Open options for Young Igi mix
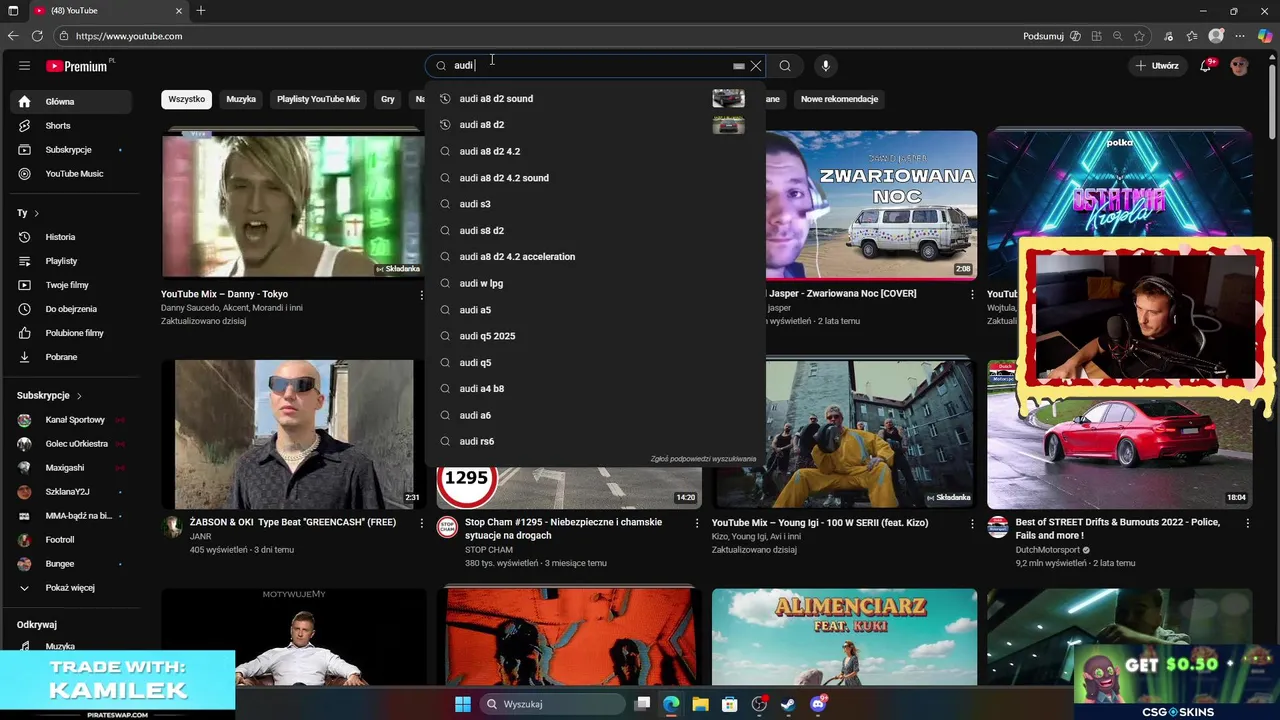The width and height of the screenshot is (1280, 720). [x=971, y=523]
